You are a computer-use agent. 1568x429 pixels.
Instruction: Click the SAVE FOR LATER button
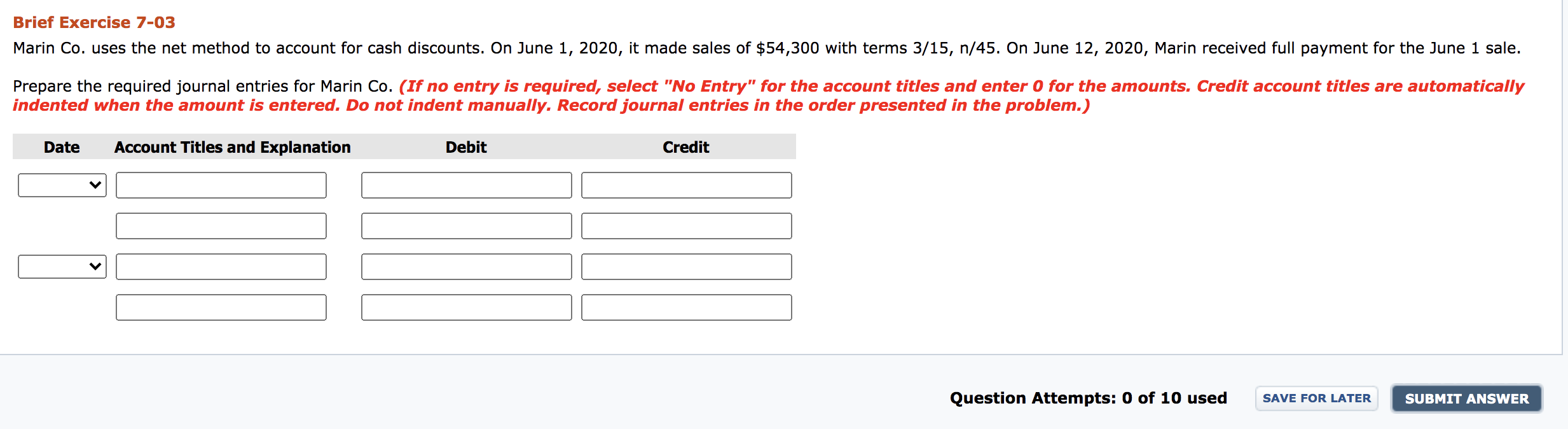[1316, 398]
